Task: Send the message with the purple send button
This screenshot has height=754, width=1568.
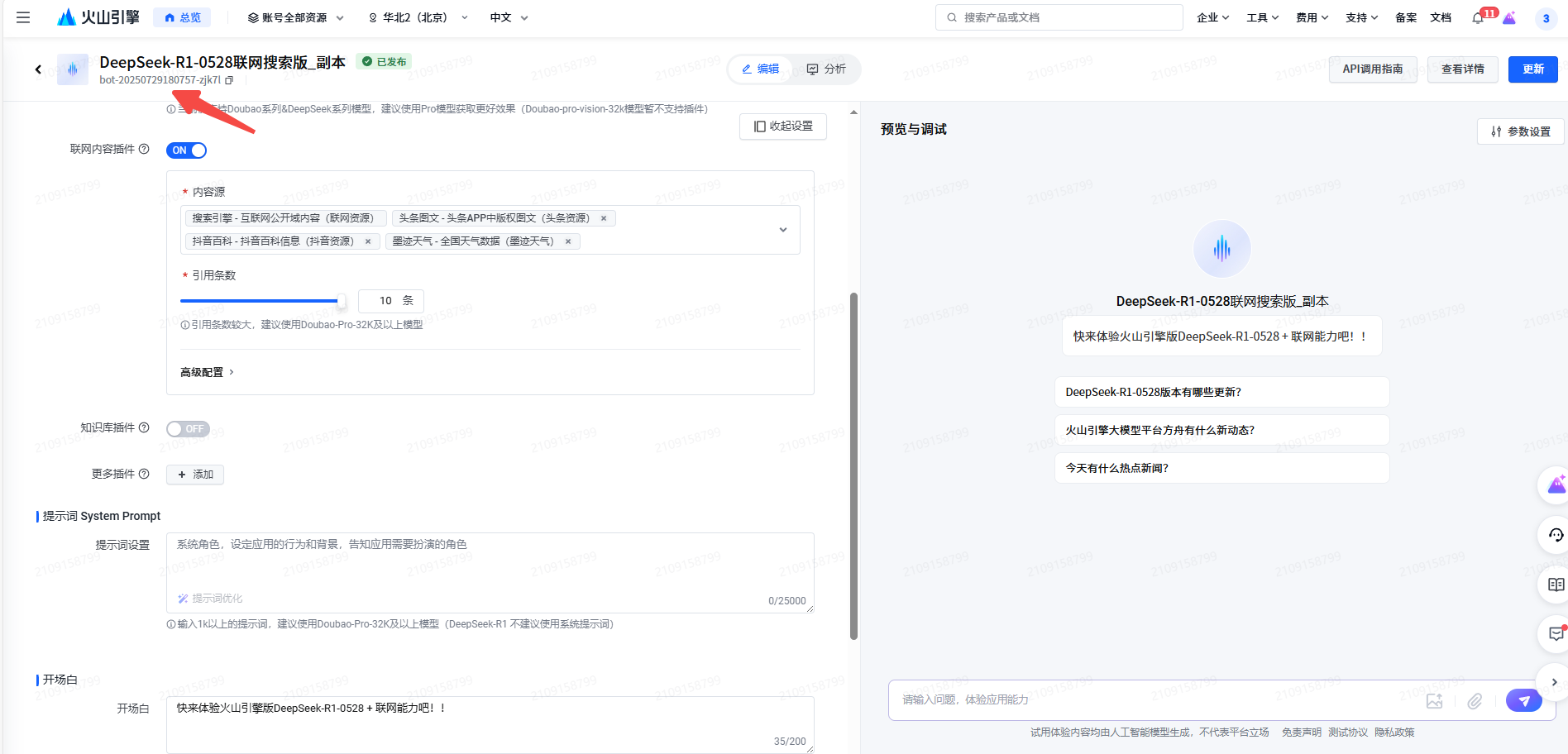Action: click(1524, 700)
